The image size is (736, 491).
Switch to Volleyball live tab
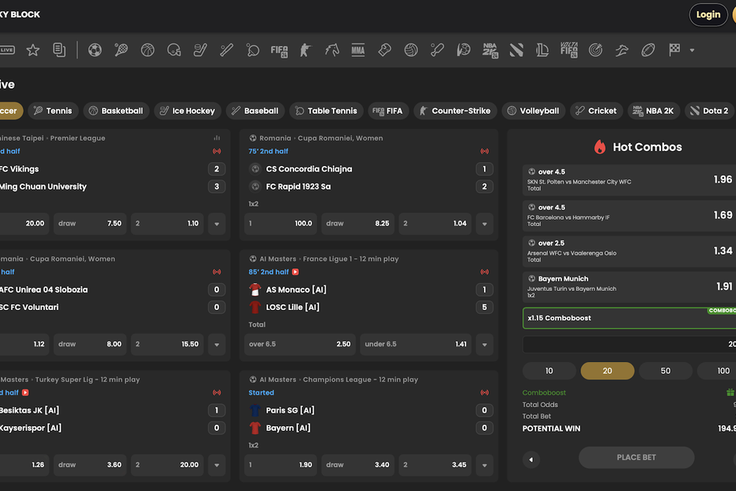point(533,111)
